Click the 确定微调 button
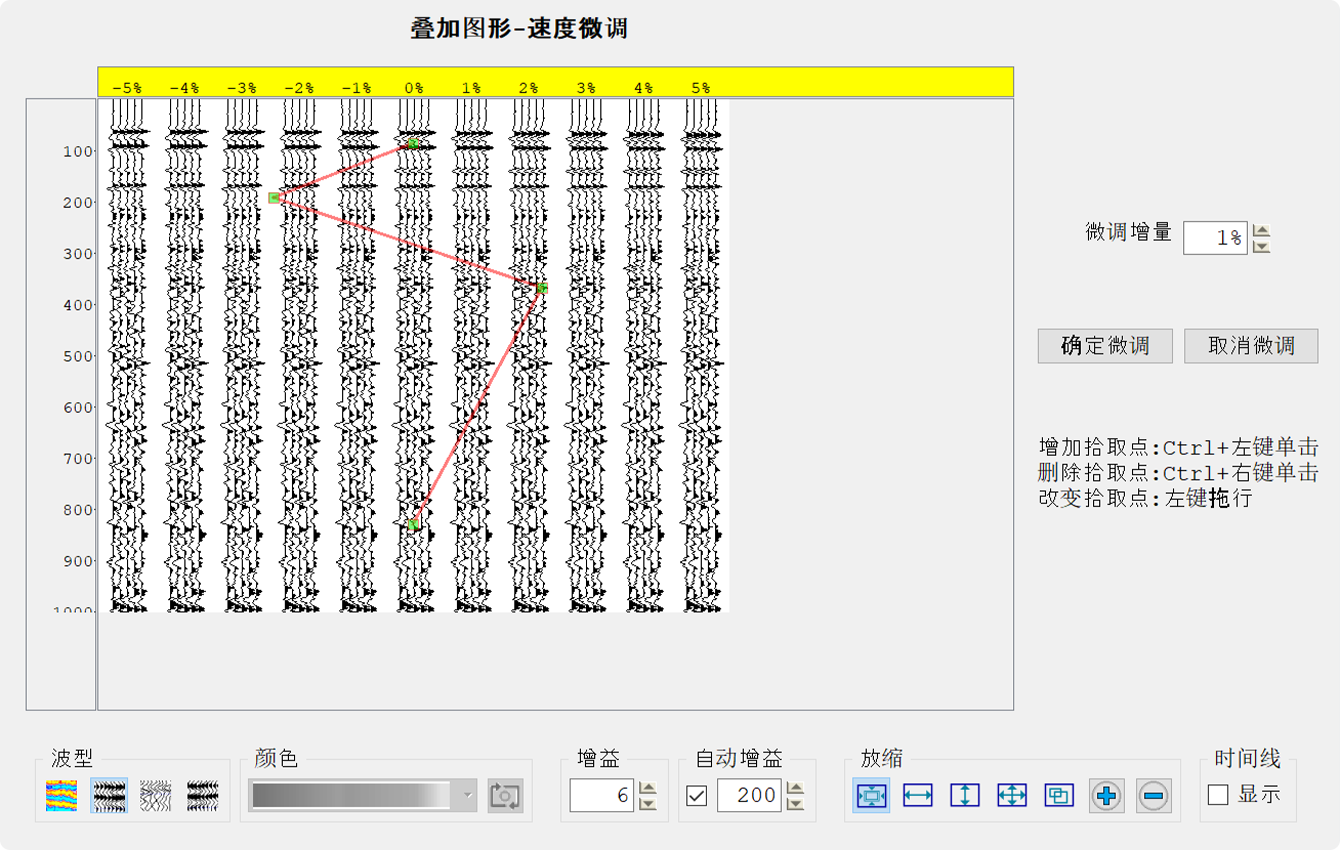The image size is (1340, 850). 1104,346
